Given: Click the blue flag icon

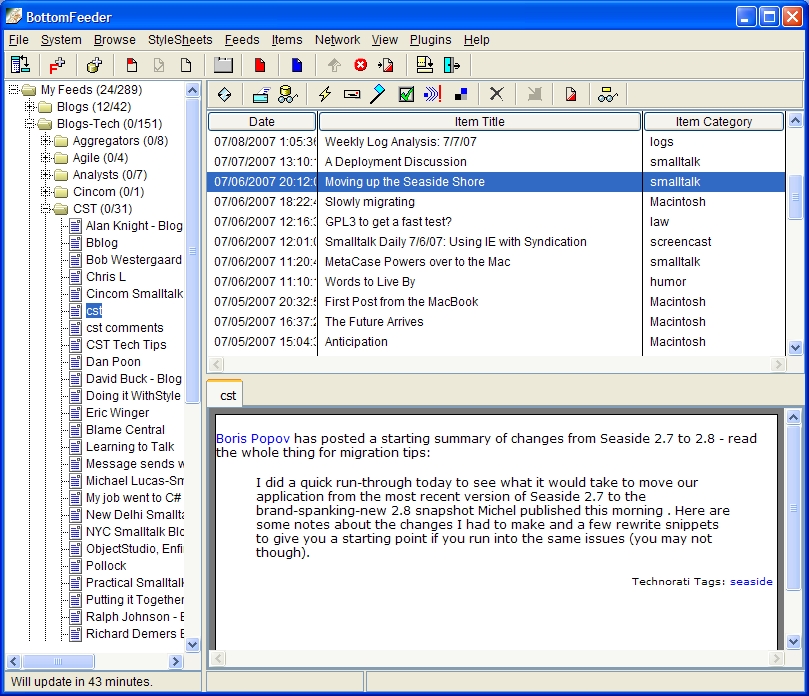Looking at the screenshot, I should [378, 94].
